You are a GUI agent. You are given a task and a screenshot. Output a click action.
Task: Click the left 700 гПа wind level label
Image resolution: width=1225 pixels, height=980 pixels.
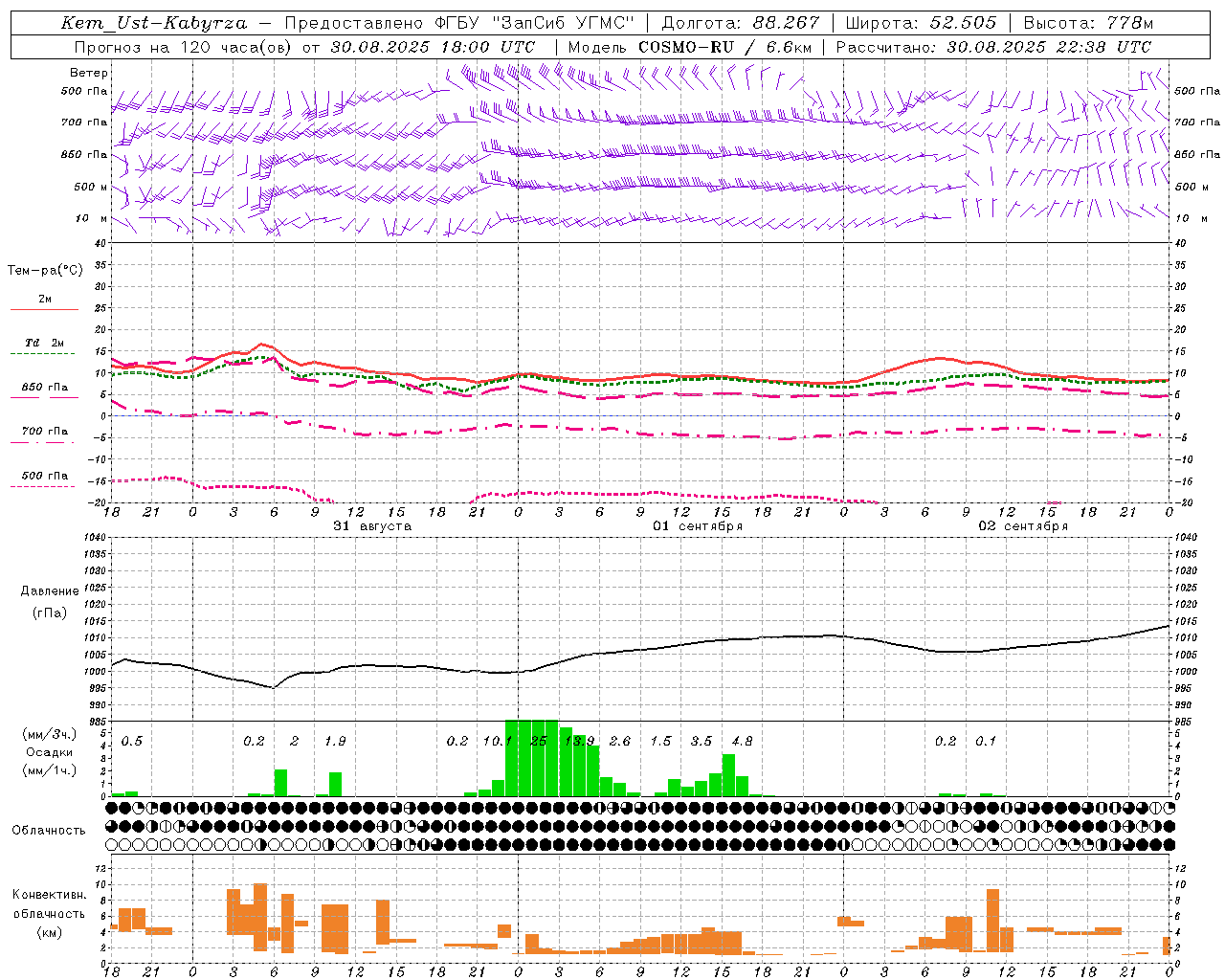click(84, 122)
